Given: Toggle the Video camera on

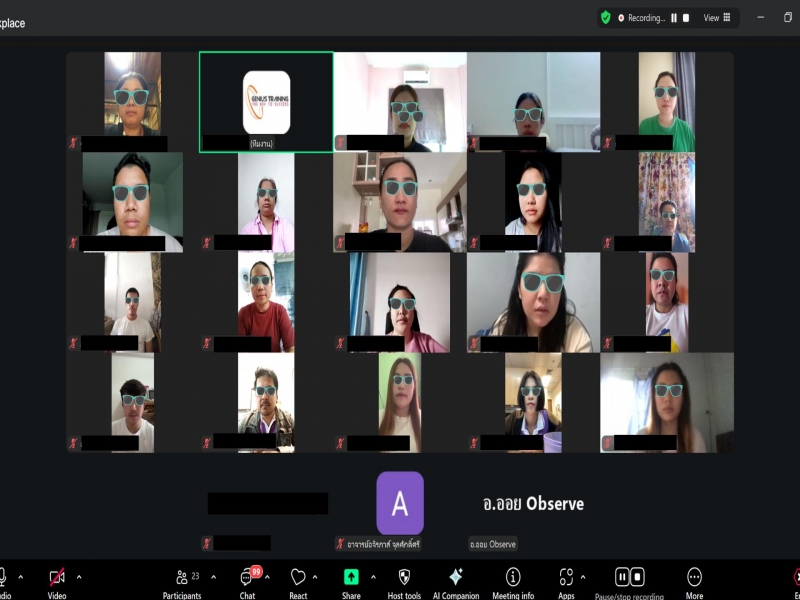Looking at the screenshot, I should 57,578.
